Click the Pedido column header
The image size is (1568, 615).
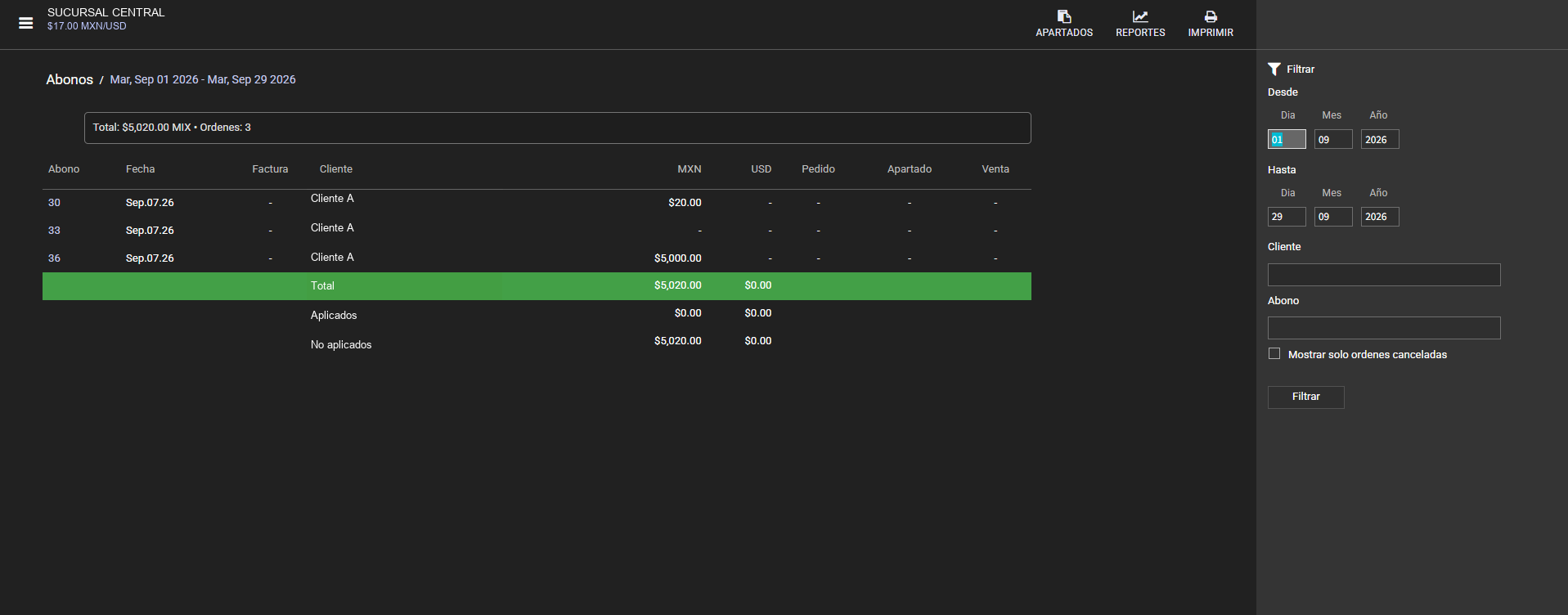818,169
